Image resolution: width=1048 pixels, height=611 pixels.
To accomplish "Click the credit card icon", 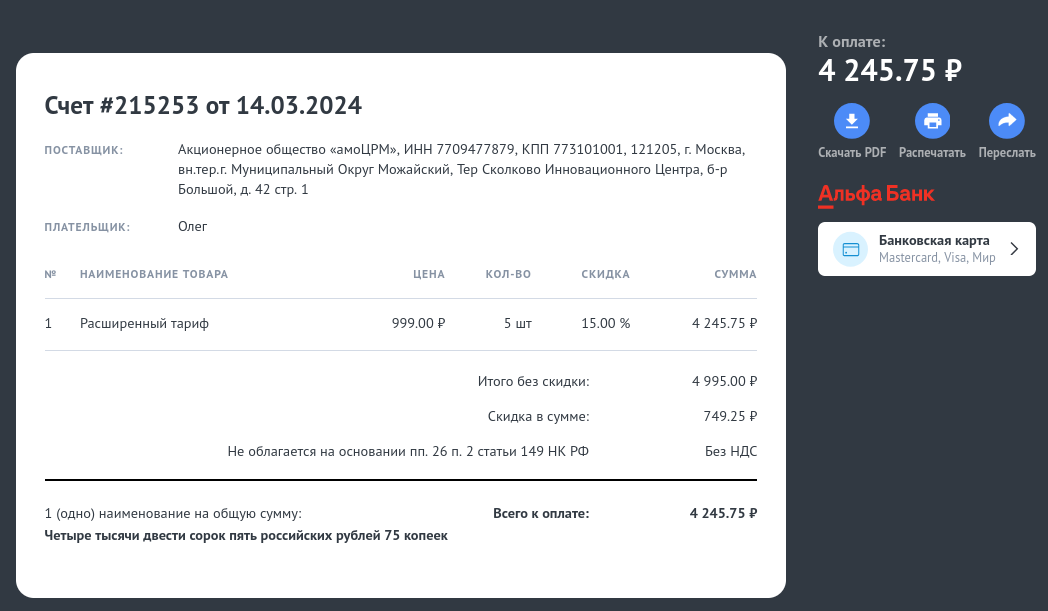I will (851, 249).
